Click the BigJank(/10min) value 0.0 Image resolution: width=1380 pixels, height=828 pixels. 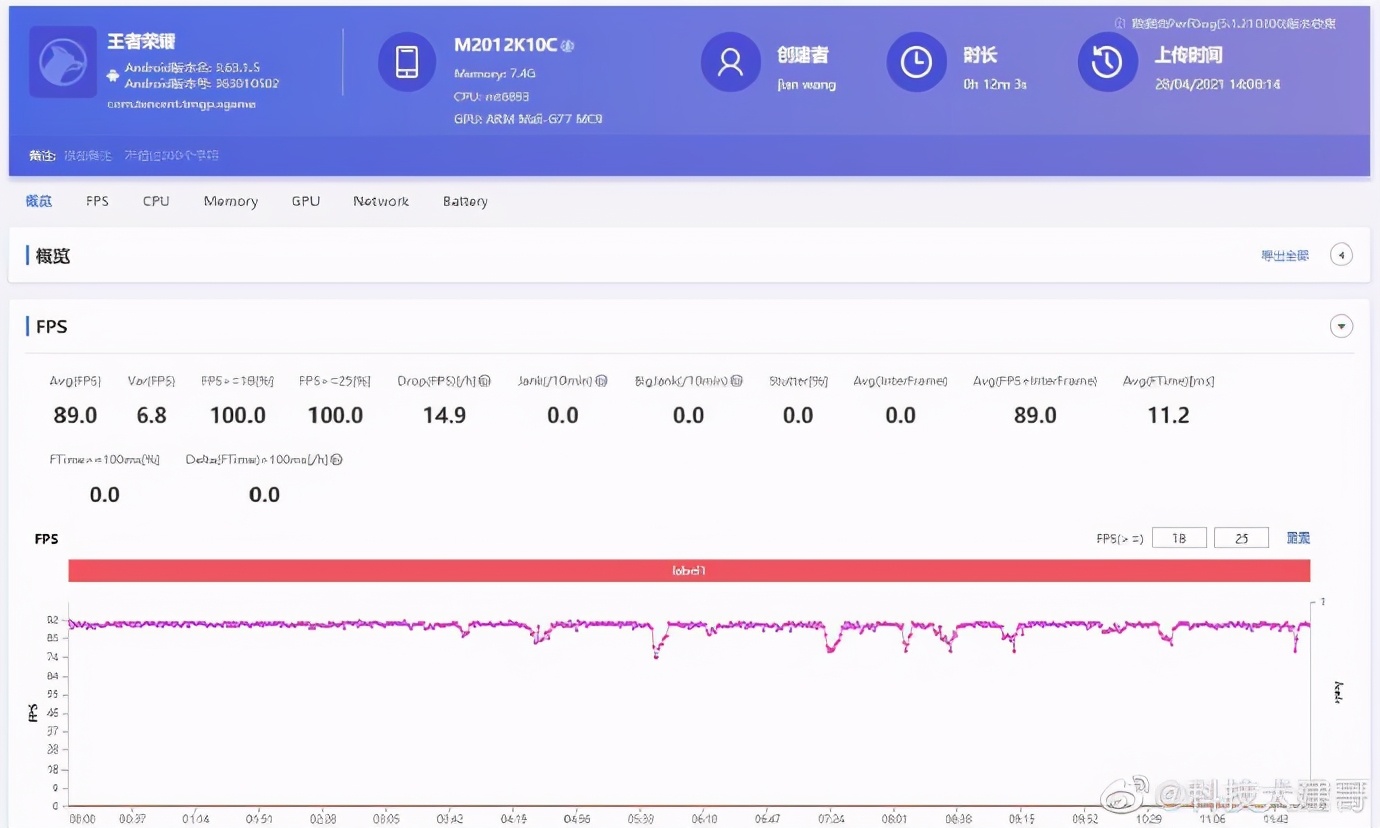[x=688, y=415]
